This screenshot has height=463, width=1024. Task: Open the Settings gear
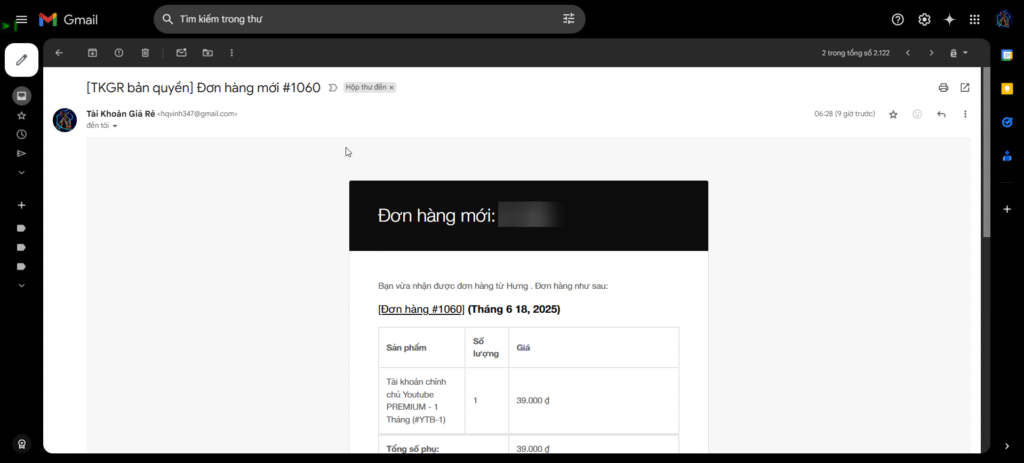tap(924, 20)
